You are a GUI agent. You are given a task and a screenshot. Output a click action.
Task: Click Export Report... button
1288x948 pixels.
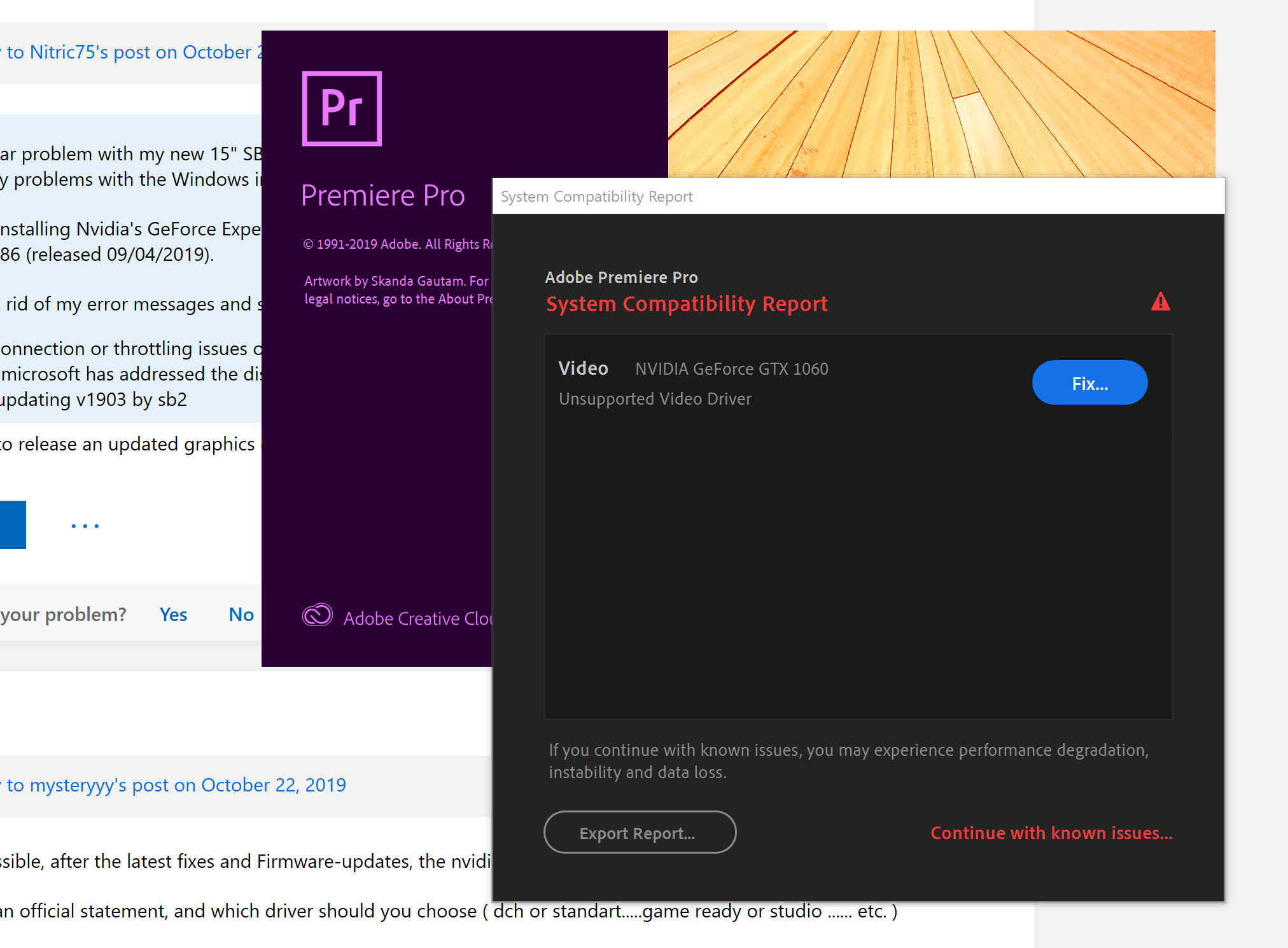640,832
